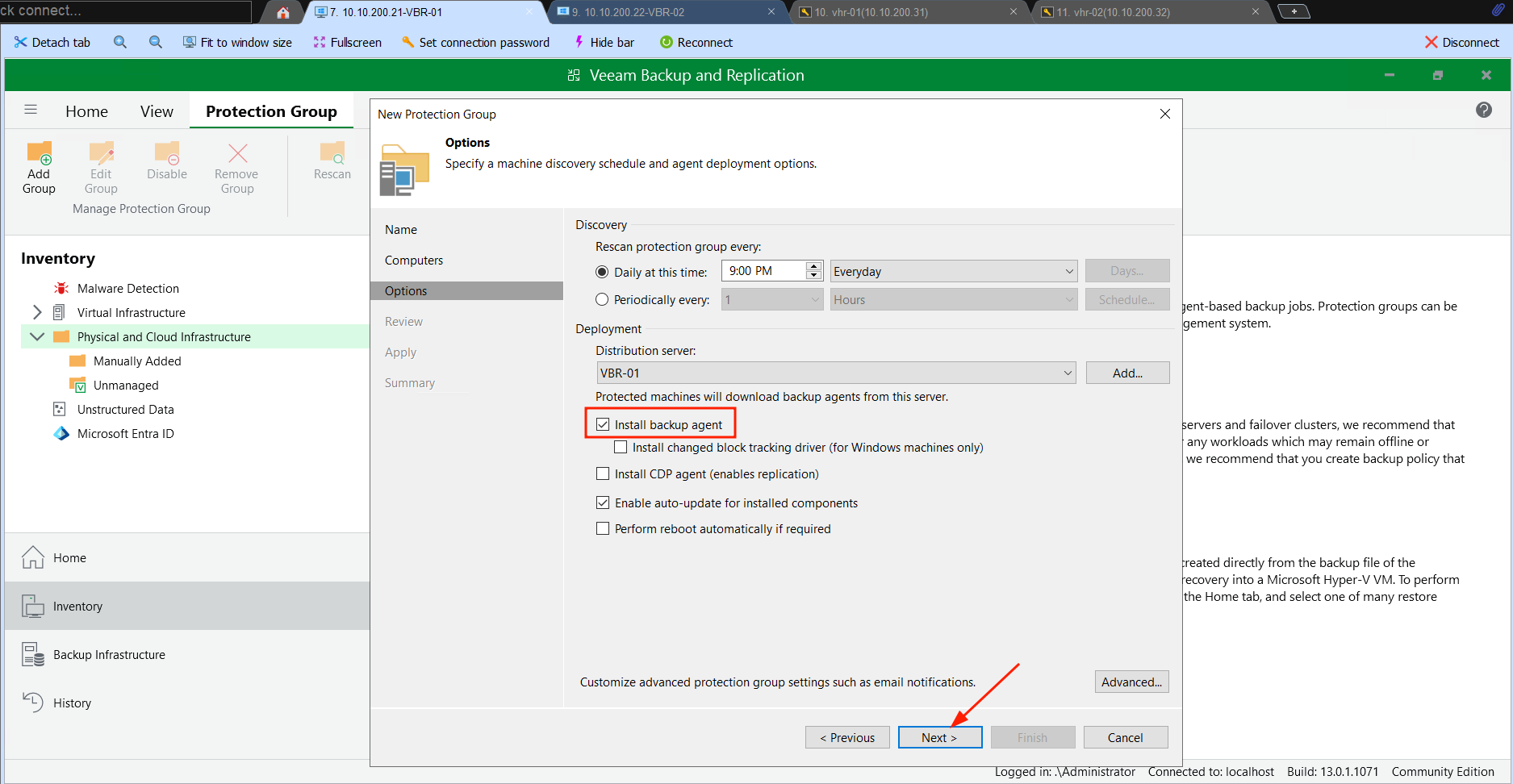Switch to the Home ribbon tab

click(86, 111)
